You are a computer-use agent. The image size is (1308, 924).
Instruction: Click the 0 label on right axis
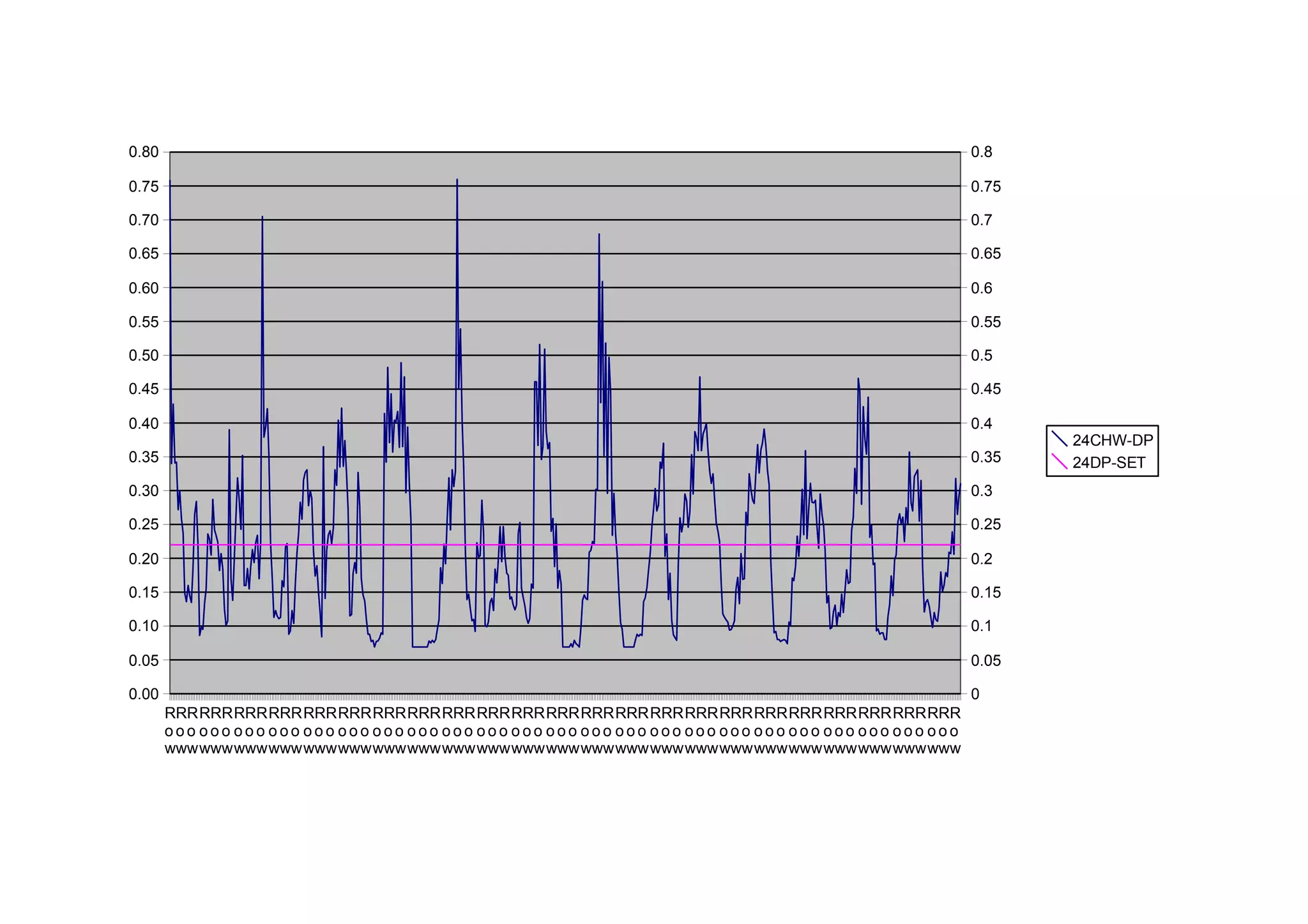pyautogui.click(x=975, y=694)
